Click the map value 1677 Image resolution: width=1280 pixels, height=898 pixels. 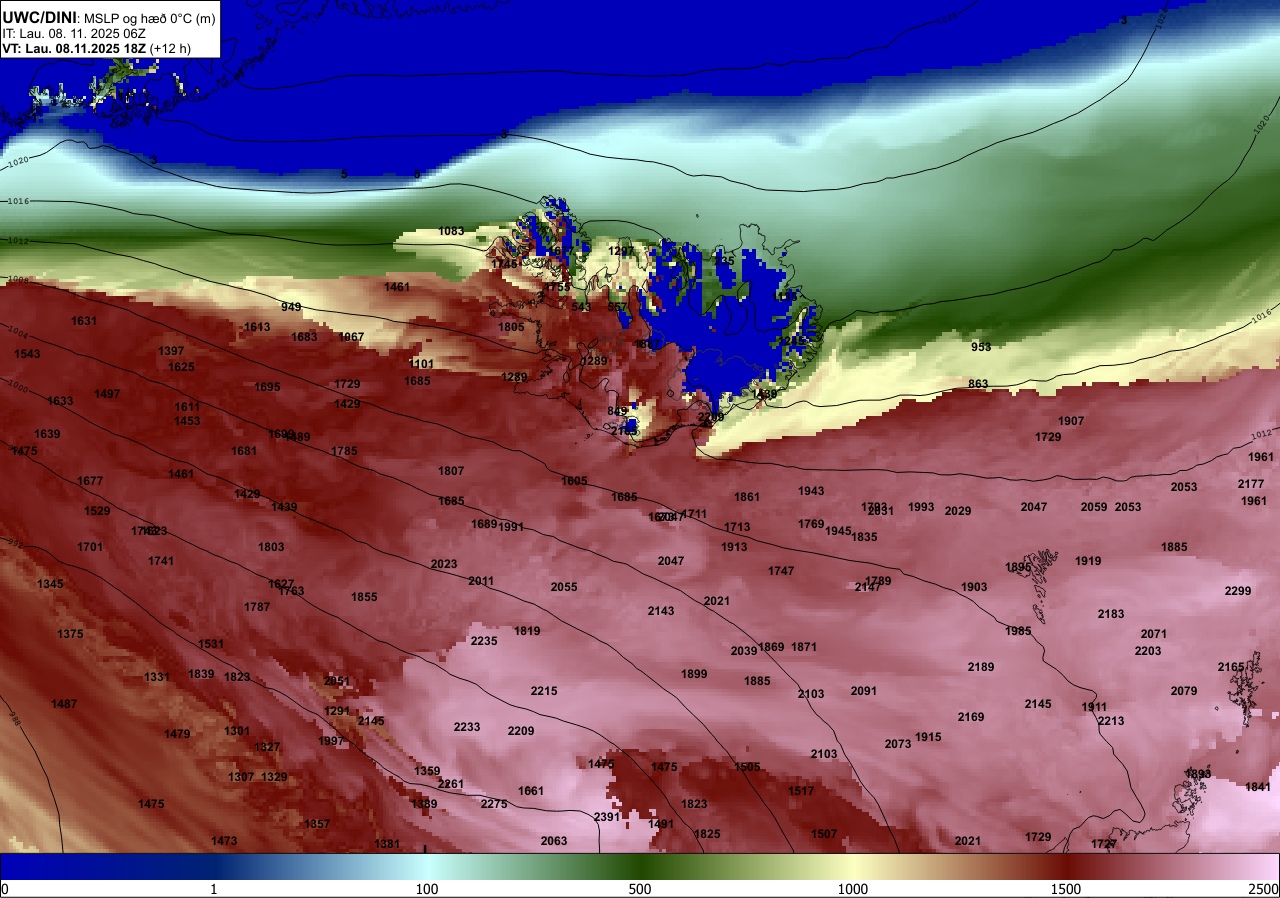[90, 481]
